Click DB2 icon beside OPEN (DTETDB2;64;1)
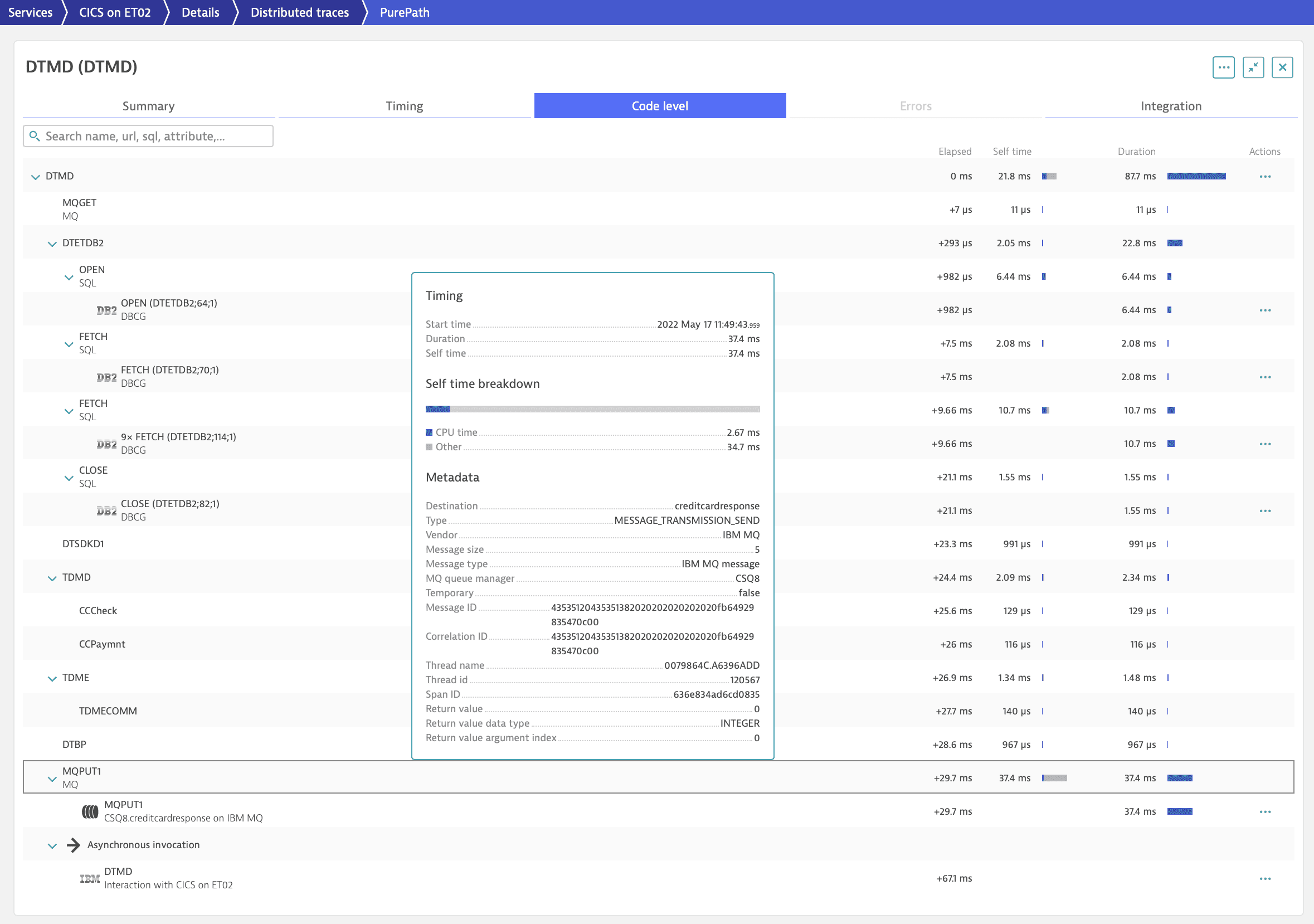The height and width of the screenshot is (924, 1314). (x=106, y=310)
